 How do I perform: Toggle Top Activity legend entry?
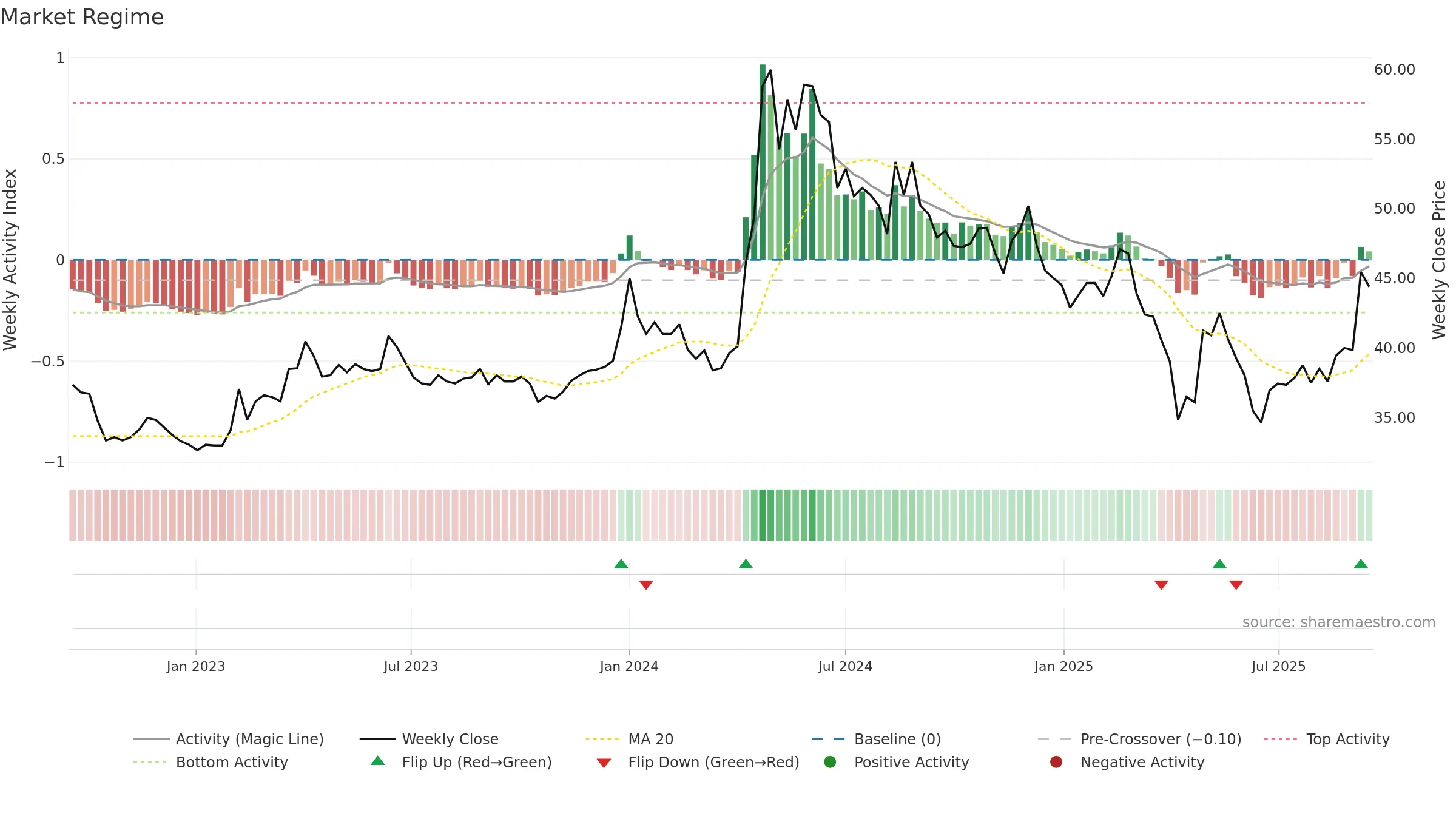[x=1327, y=739]
